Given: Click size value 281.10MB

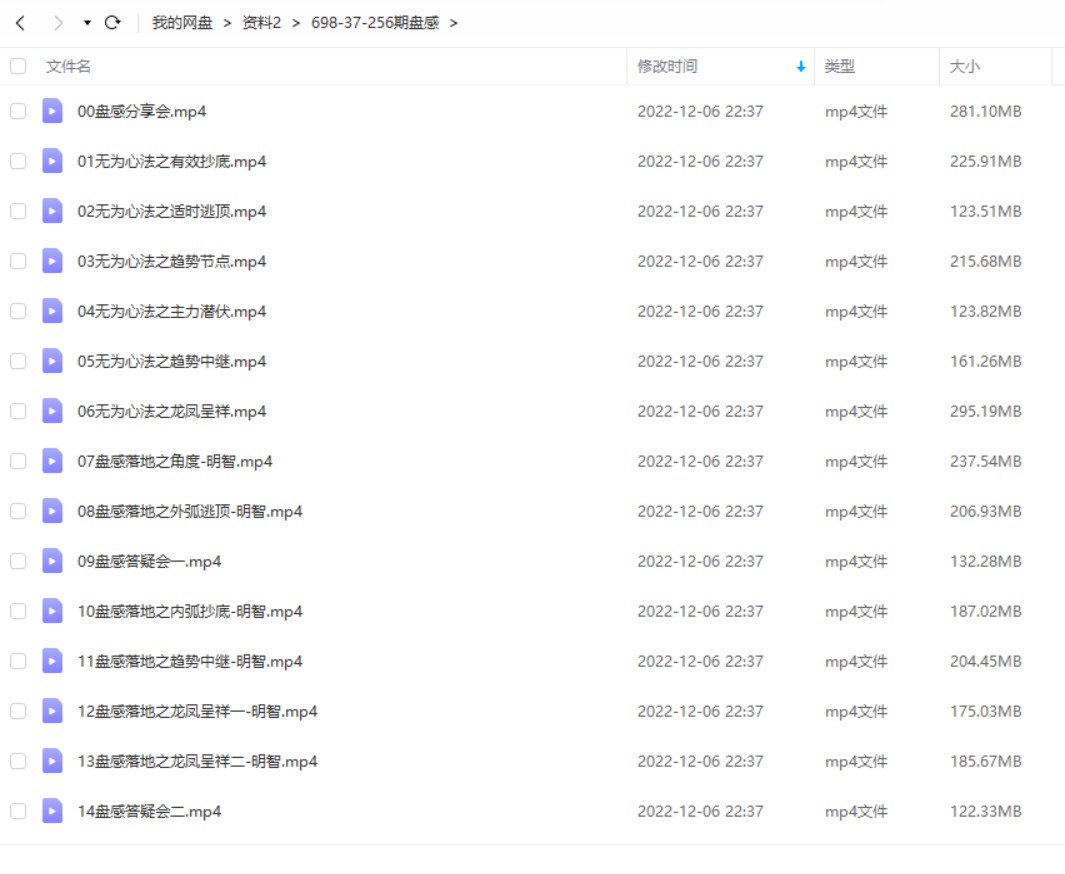Looking at the screenshot, I should pos(986,111).
